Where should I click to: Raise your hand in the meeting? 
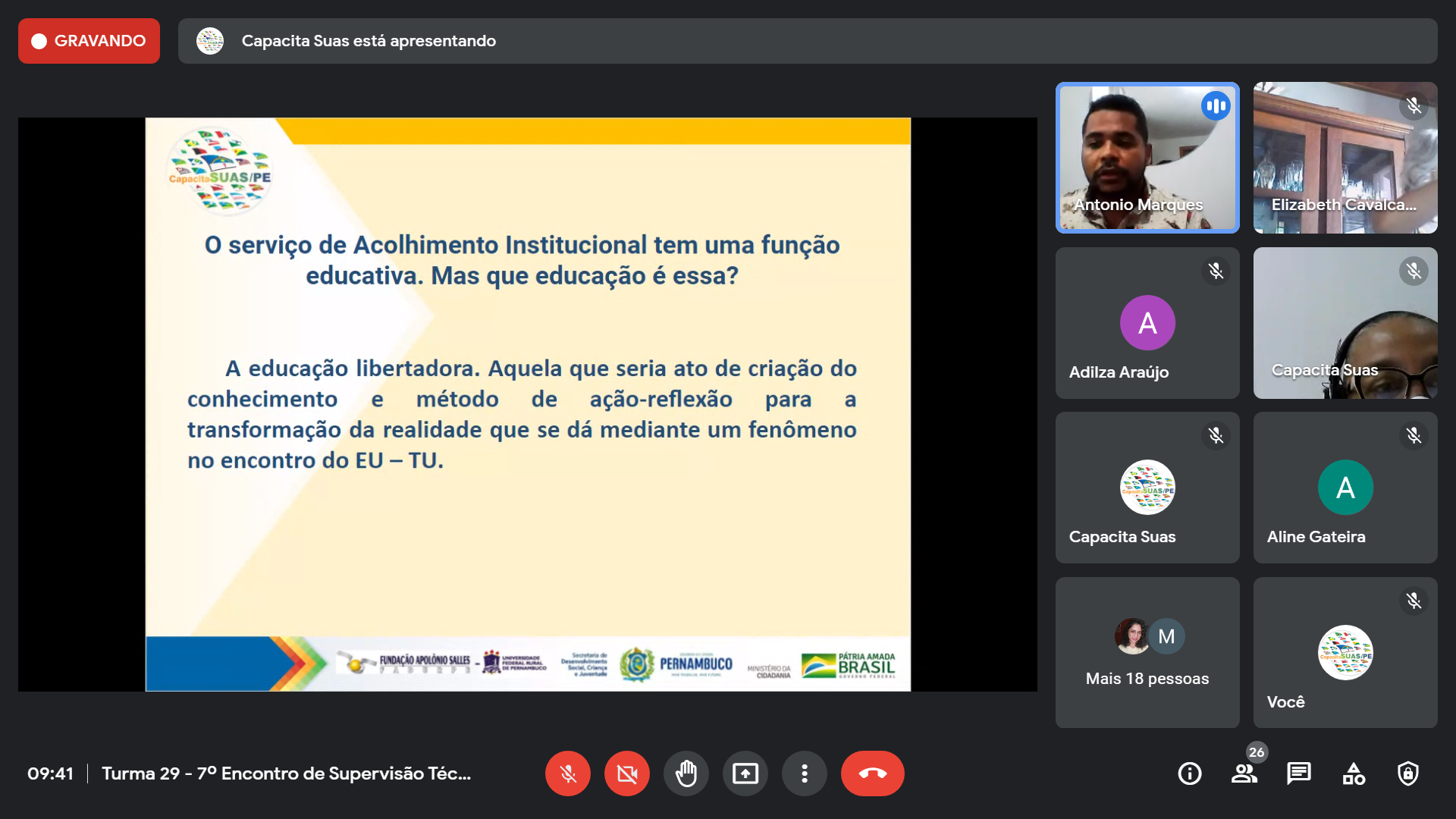coord(686,773)
